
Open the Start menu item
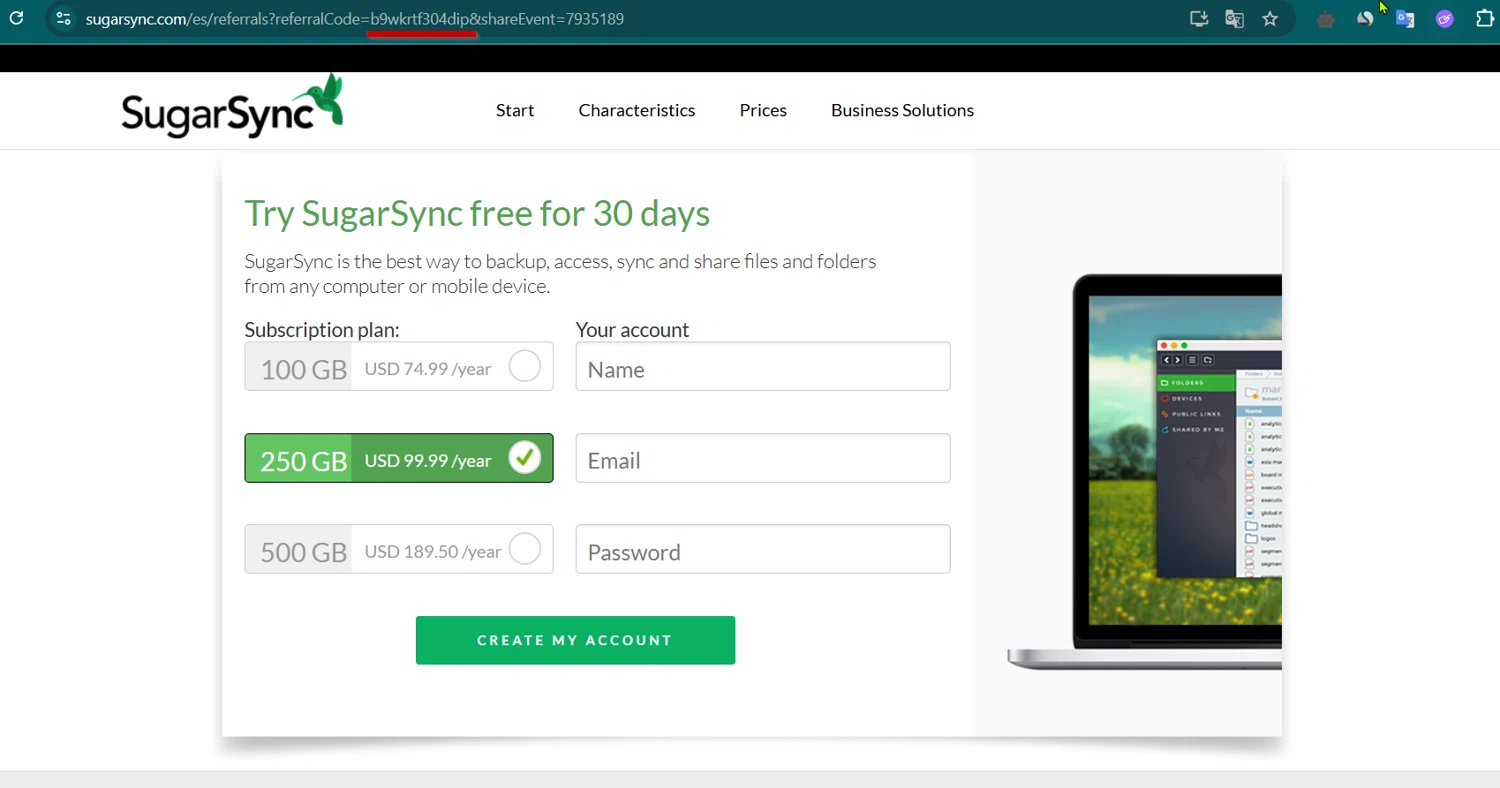[x=515, y=110]
